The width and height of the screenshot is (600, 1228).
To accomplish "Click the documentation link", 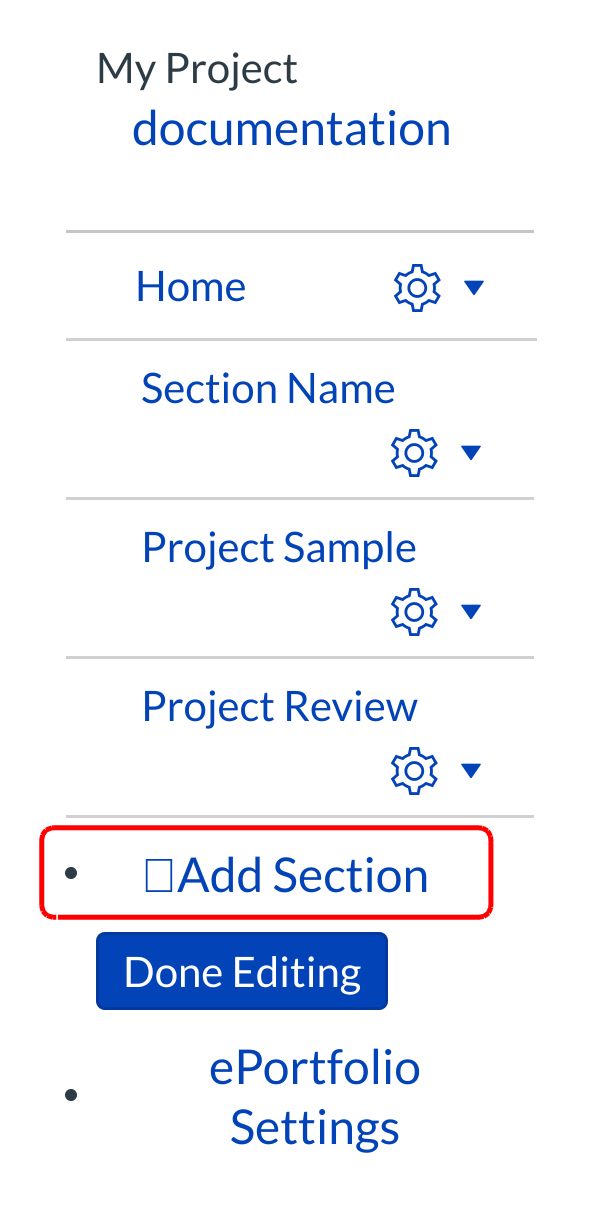I will pos(291,129).
